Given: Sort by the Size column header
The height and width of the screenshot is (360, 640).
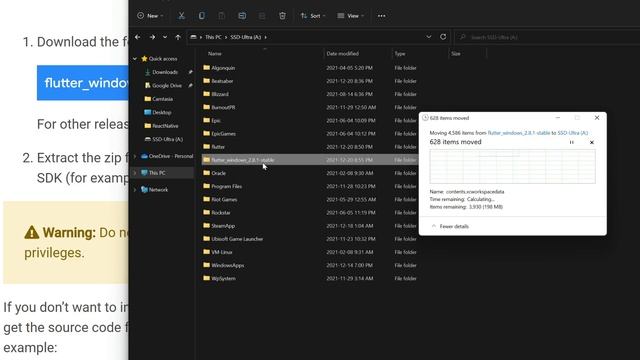Looking at the screenshot, I should [x=456, y=53].
